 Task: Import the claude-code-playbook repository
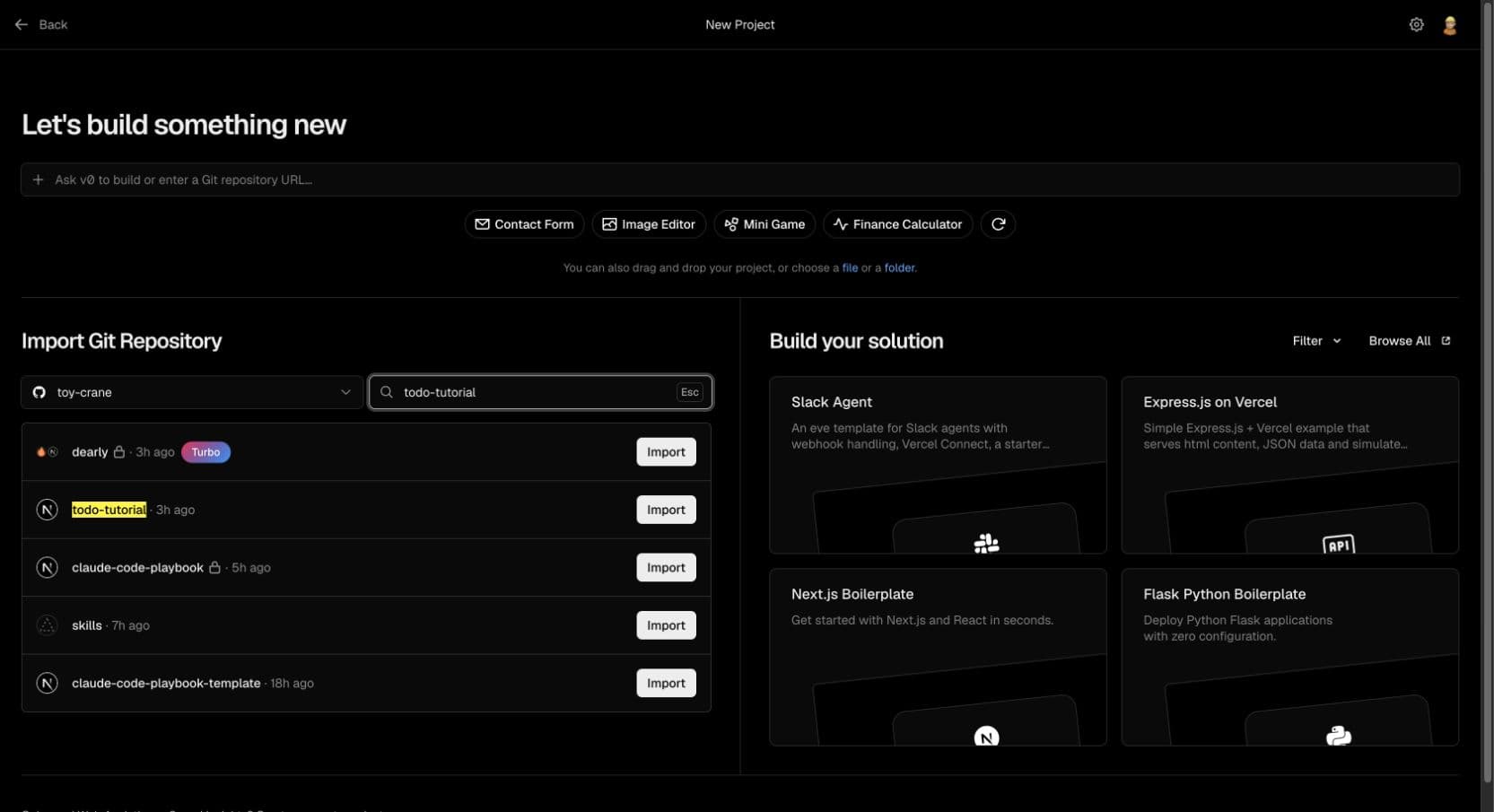(x=666, y=568)
